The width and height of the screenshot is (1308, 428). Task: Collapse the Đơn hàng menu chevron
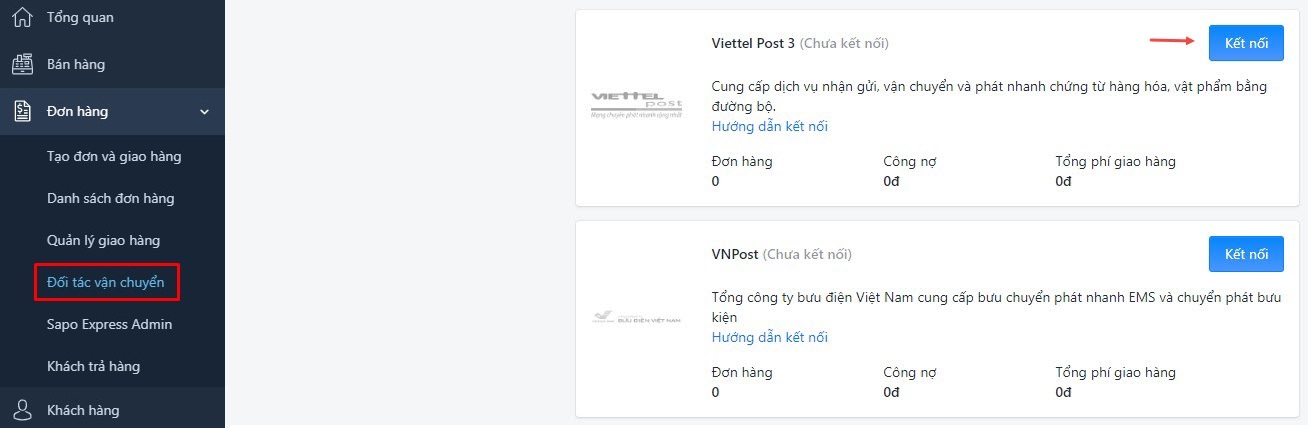pyautogui.click(x=205, y=112)
